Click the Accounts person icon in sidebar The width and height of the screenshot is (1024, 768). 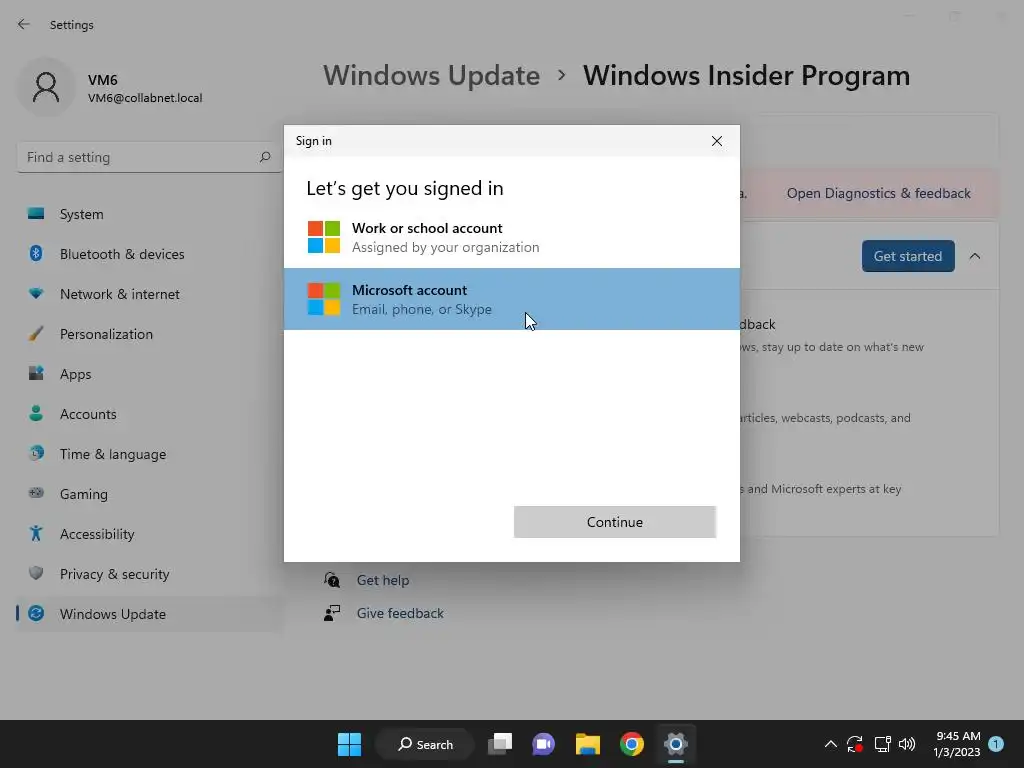click(36, 413)
